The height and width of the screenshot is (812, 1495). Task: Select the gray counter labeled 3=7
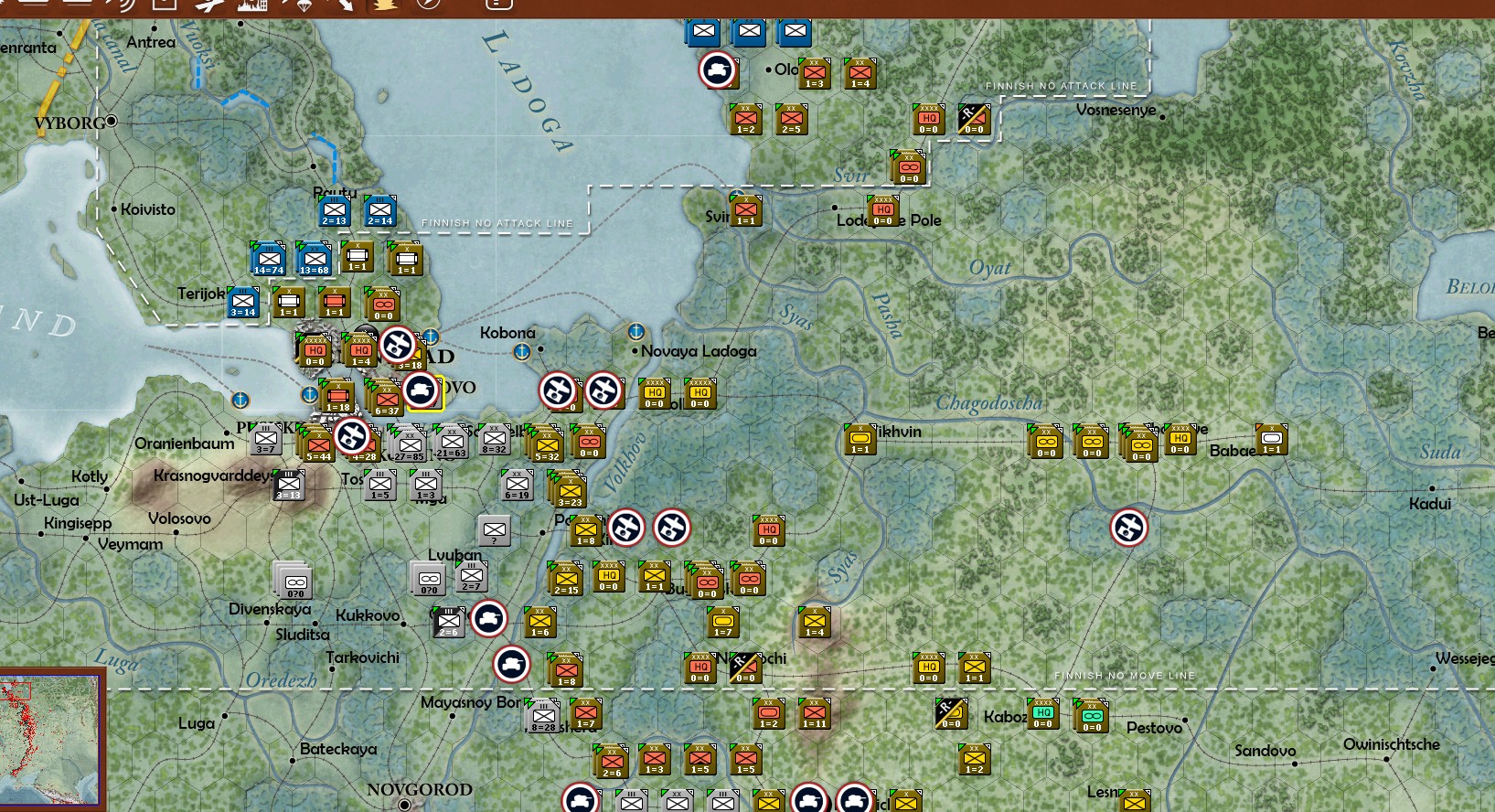point(266,440)
